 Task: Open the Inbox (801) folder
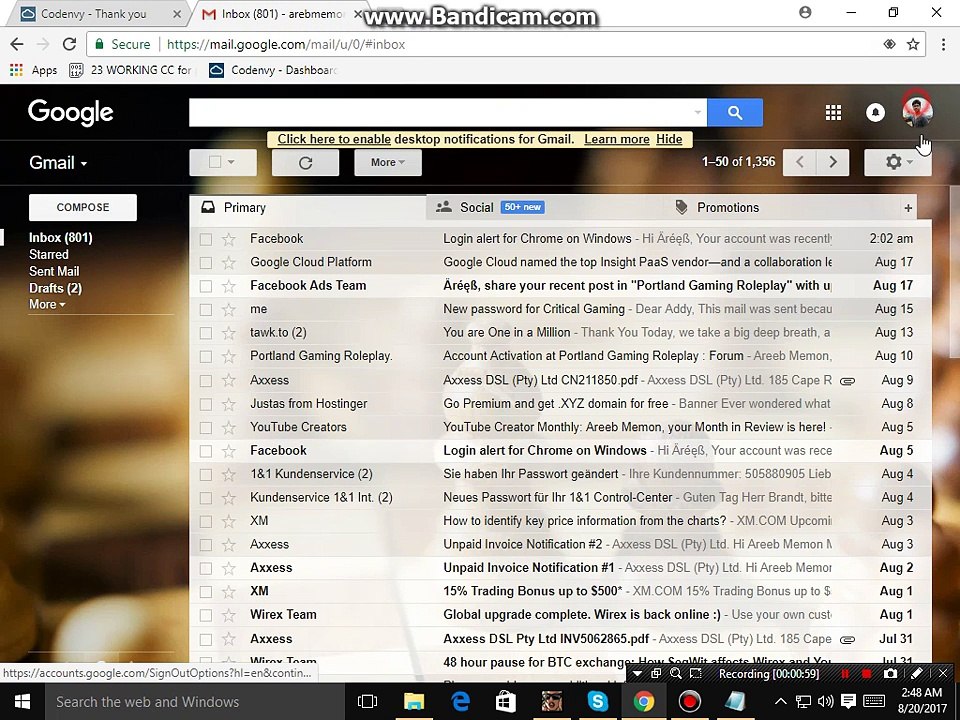pos(61,238)
